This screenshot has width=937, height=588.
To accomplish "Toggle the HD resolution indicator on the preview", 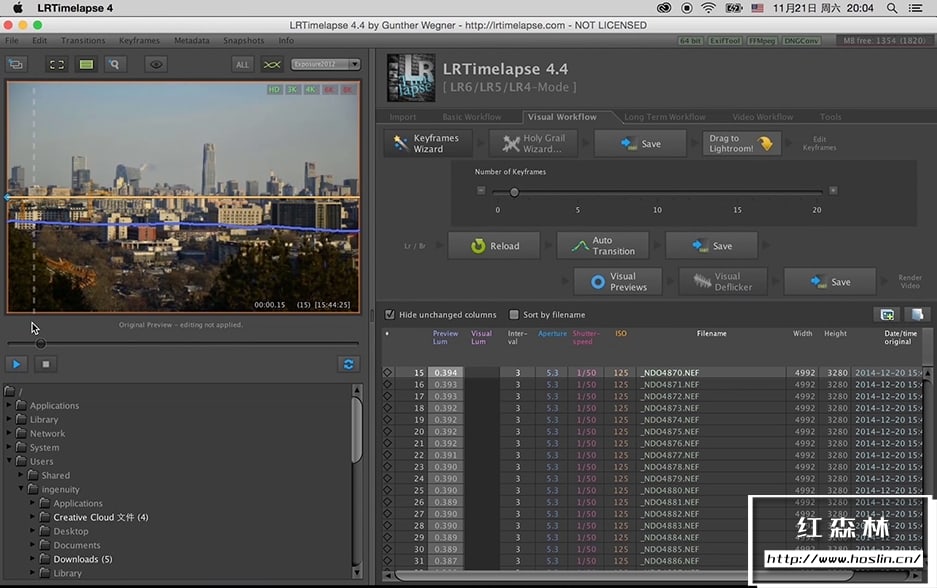I will [274, 90].
